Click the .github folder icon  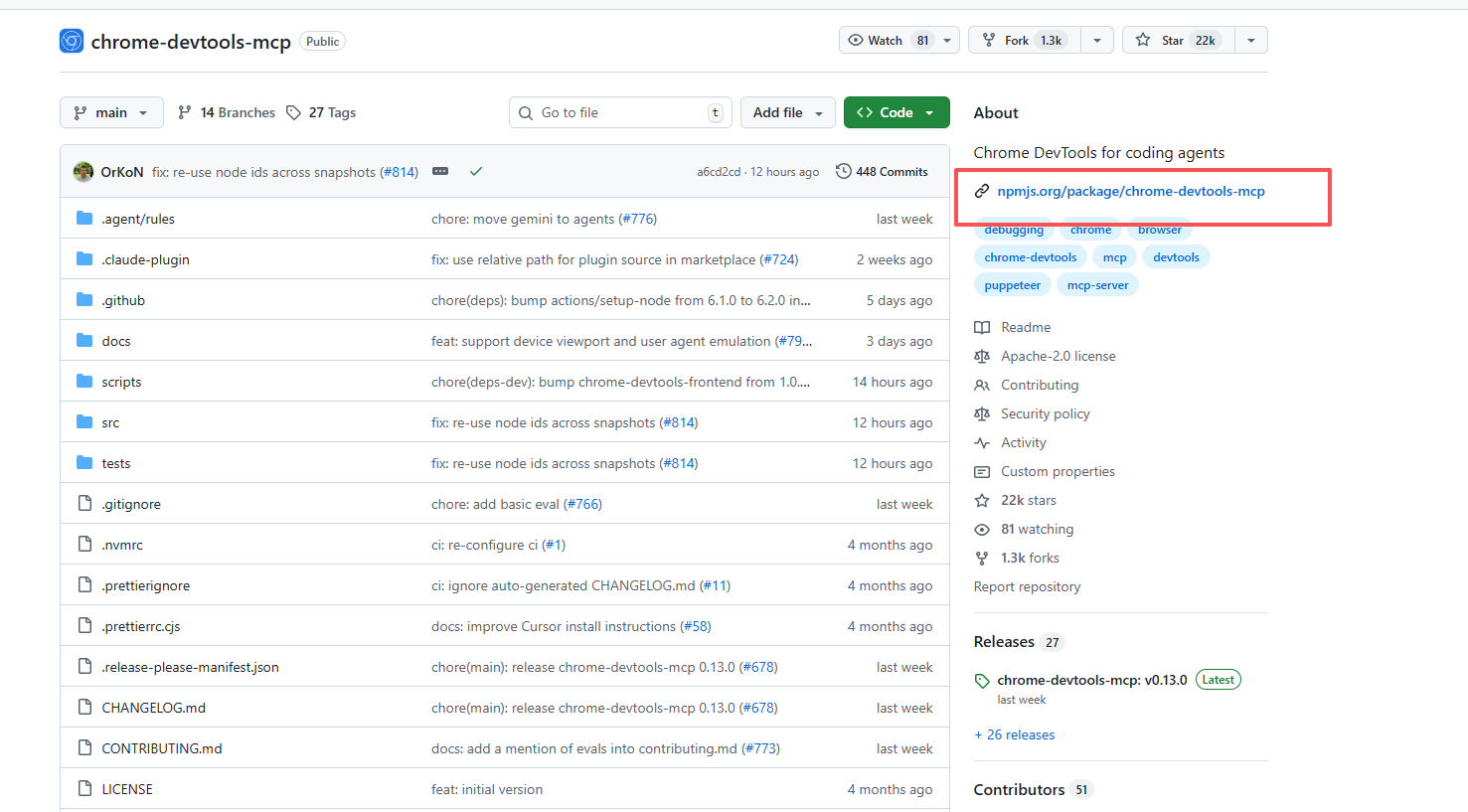pyautogui.click(x=84, y=300)
